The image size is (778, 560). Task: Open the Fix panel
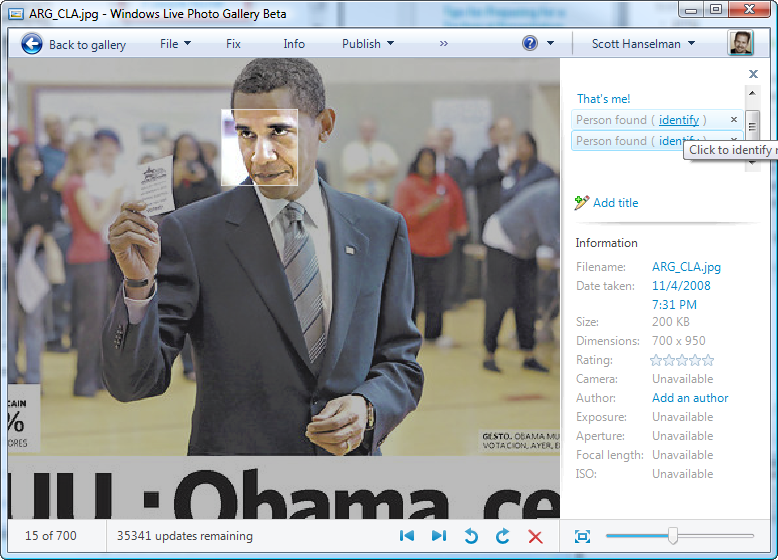point(233,44)
